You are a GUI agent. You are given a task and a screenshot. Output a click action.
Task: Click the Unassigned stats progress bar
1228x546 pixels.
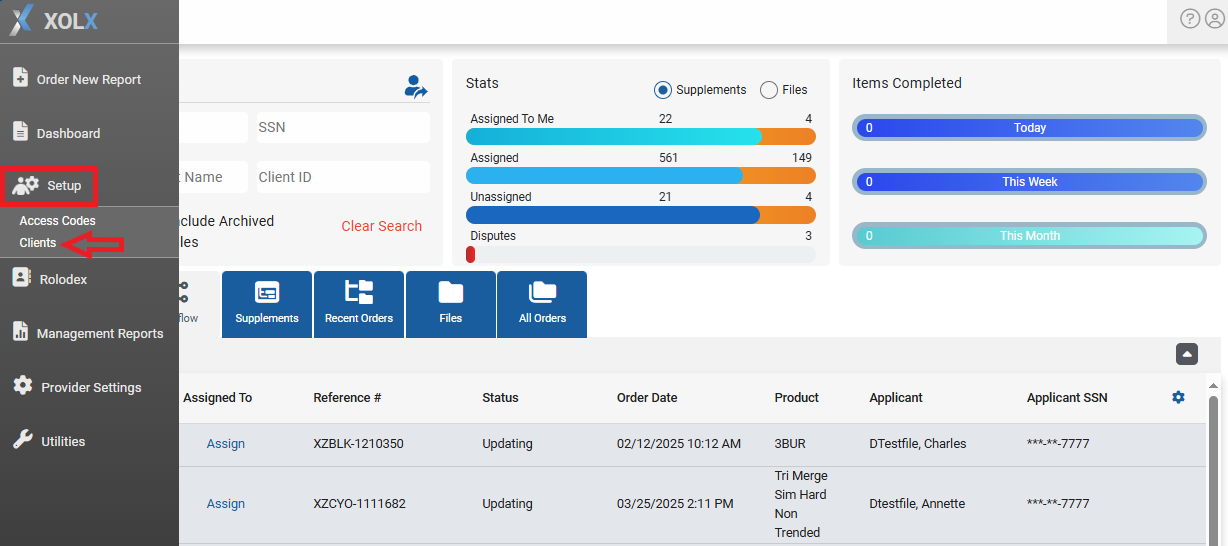click(x=641, y=215)
